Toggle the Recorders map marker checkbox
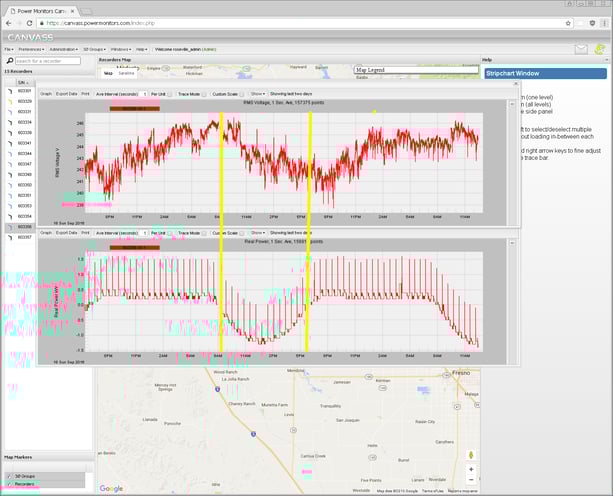The width and height of the screenshot is (613, 496). pos(9,484)
